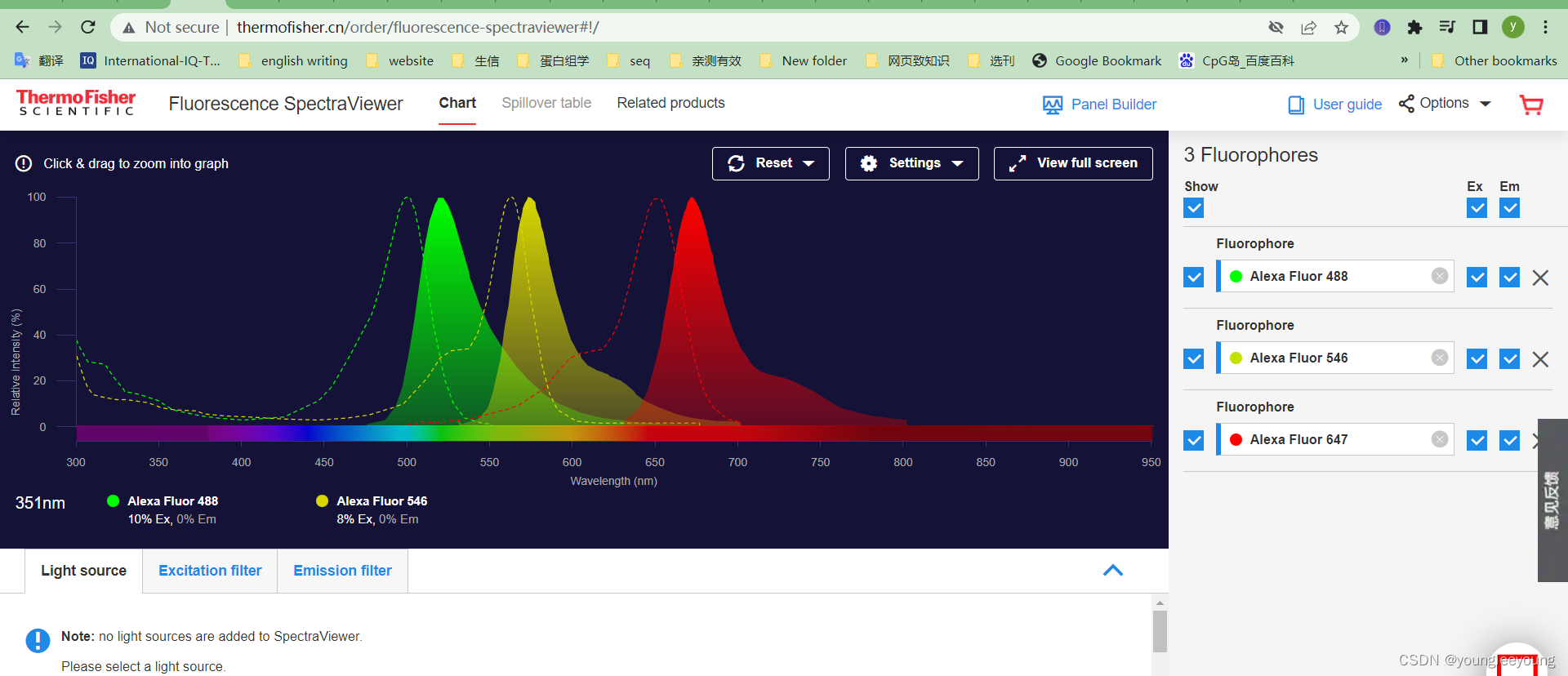Image resolution: width=1568 pixels, height=676 pixels.
Task: Select the Excitation filter tab
Action: point(210,571)
